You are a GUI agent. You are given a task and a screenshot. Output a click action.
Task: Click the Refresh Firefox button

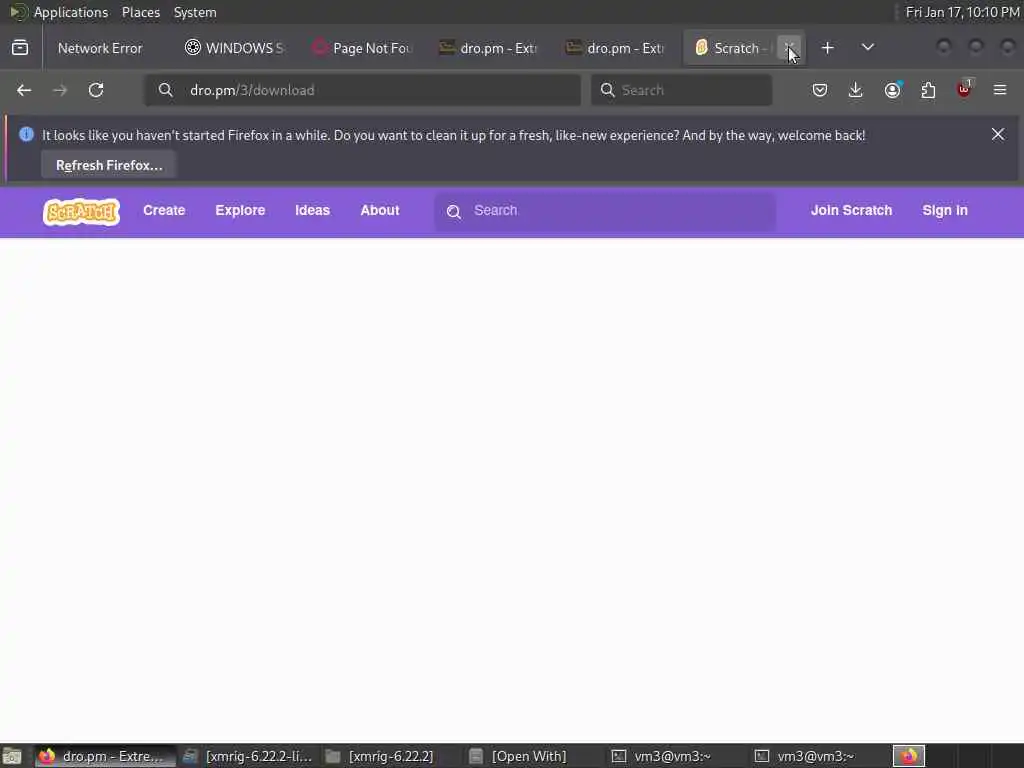point(109,165)
